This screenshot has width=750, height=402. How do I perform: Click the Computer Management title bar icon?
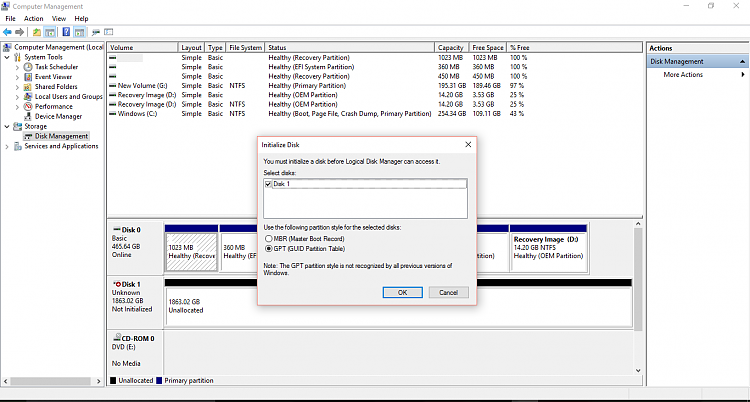[6, 6]
